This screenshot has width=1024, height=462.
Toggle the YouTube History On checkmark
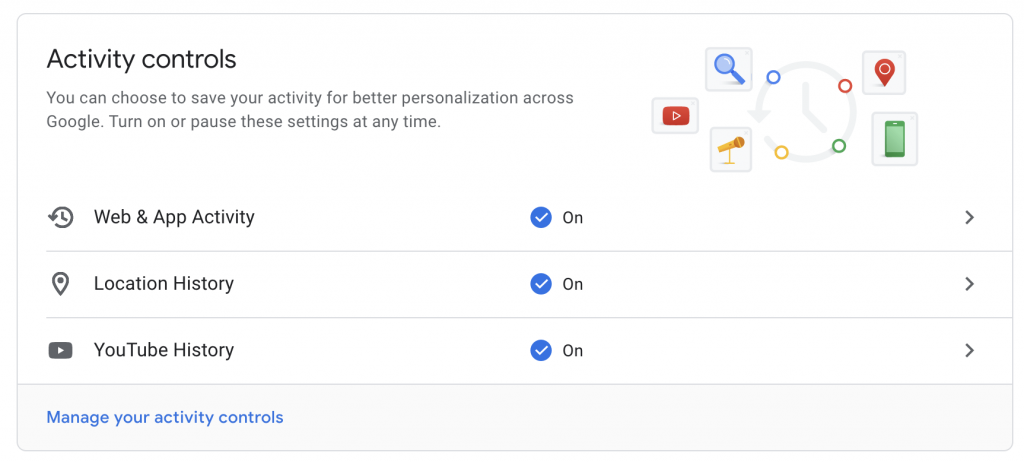541,351
